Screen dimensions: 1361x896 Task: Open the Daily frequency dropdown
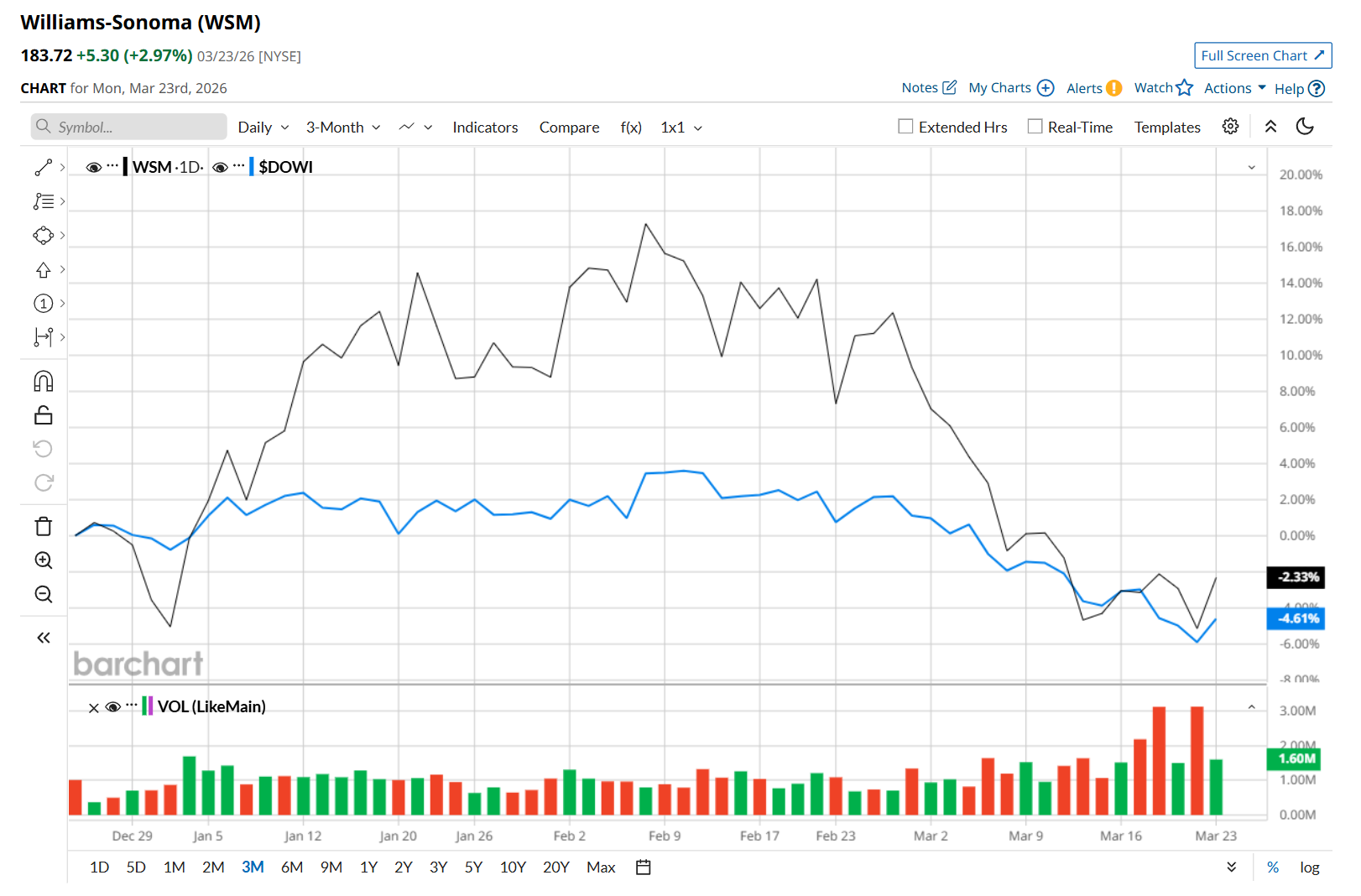263,128
